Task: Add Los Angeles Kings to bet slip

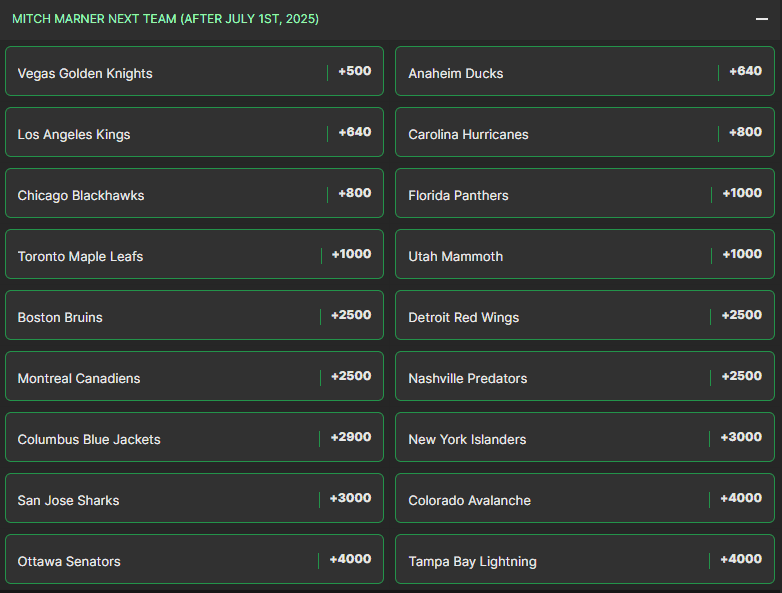Action: click(194, 133)
